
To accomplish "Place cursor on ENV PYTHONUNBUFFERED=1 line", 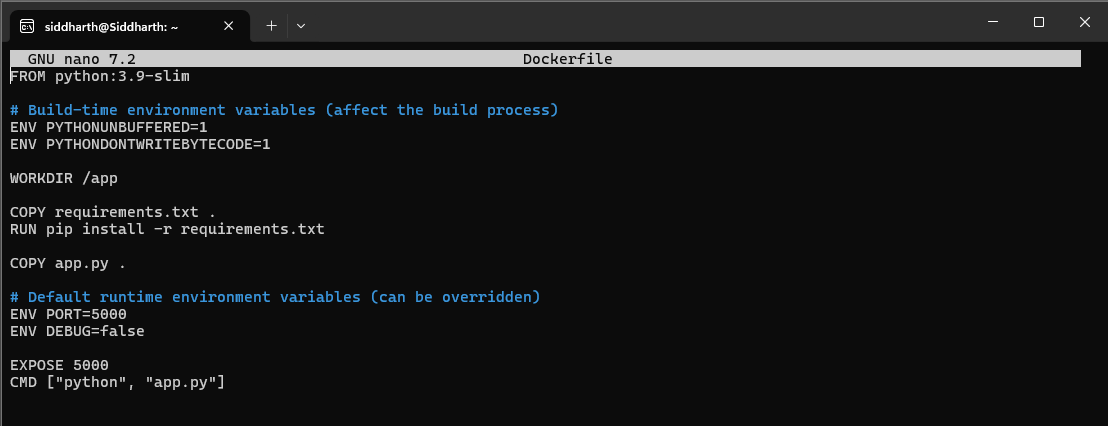I will tap(109, 127).
